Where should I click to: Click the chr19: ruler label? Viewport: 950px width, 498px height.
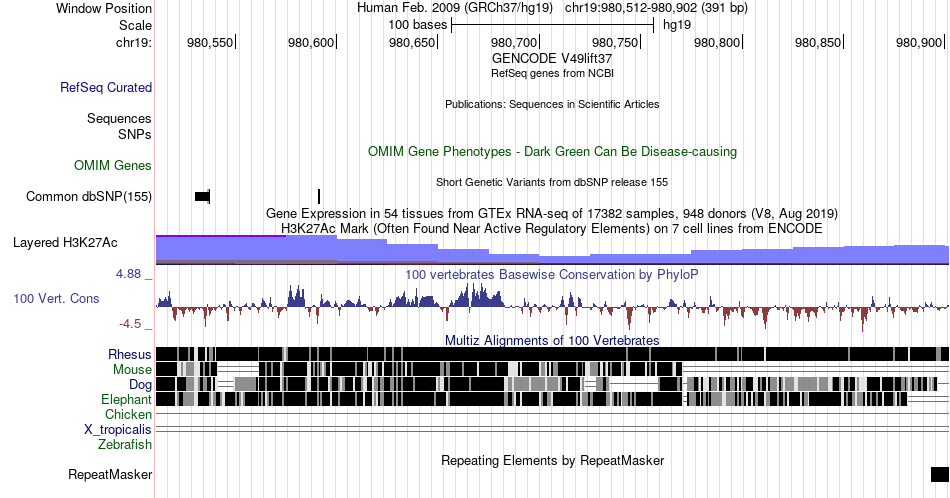[134, 42]
